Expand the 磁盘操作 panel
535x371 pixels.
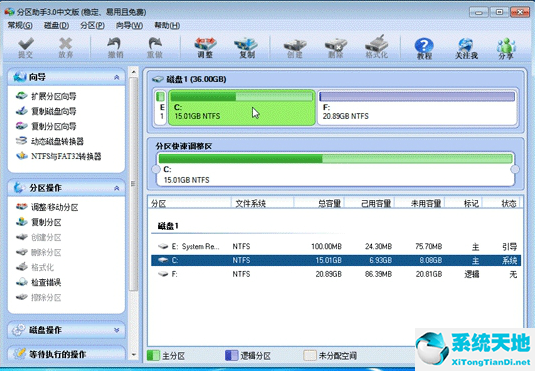[116, 330]
